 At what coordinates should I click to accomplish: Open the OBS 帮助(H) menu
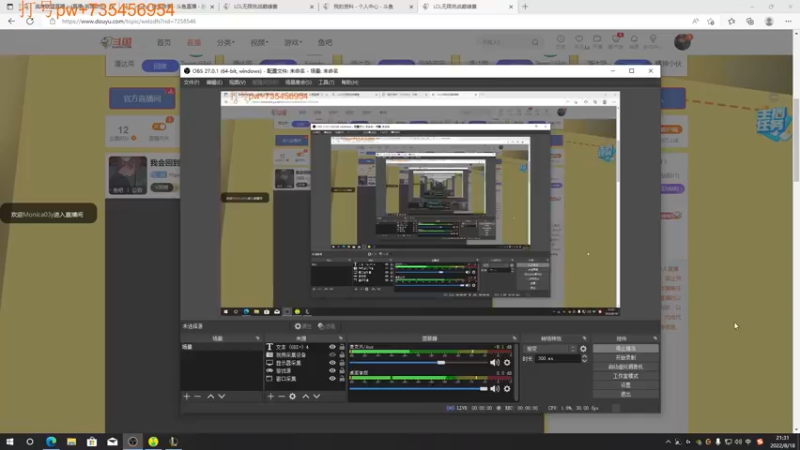tap(349, 82)
